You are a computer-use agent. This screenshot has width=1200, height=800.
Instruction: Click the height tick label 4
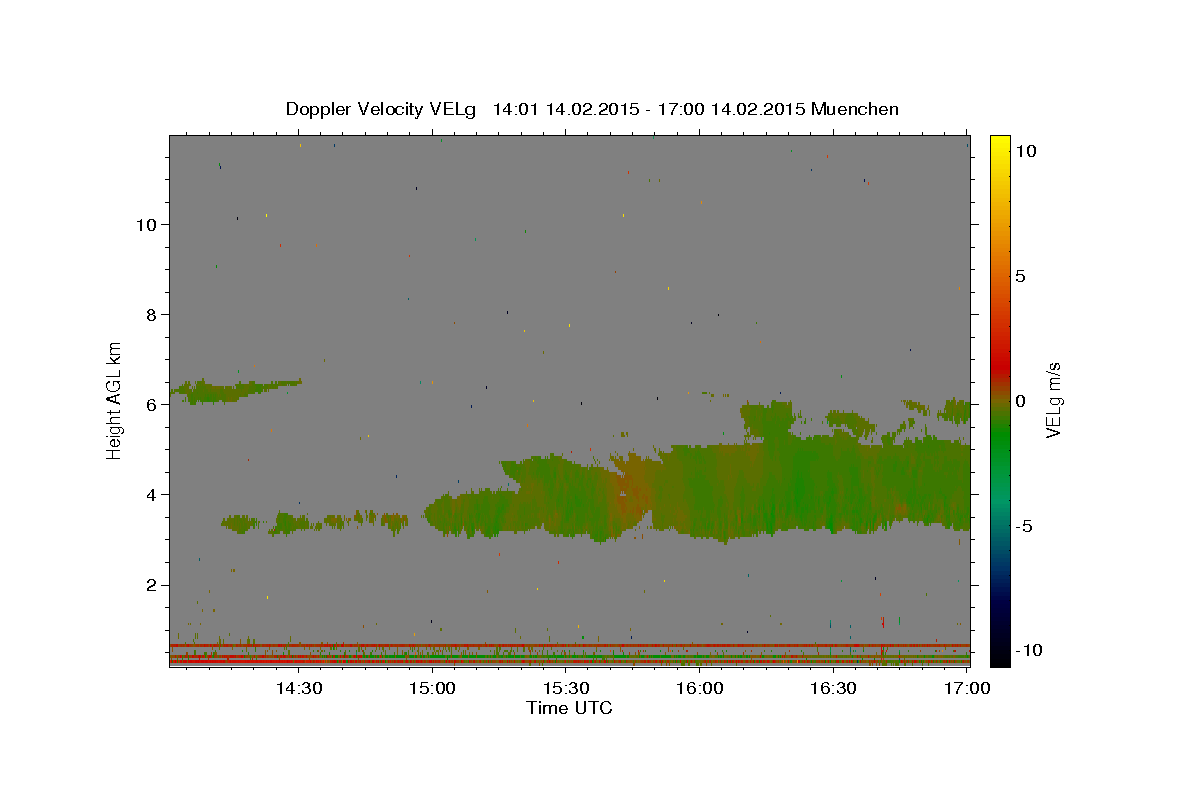click(x=151, y=494)
